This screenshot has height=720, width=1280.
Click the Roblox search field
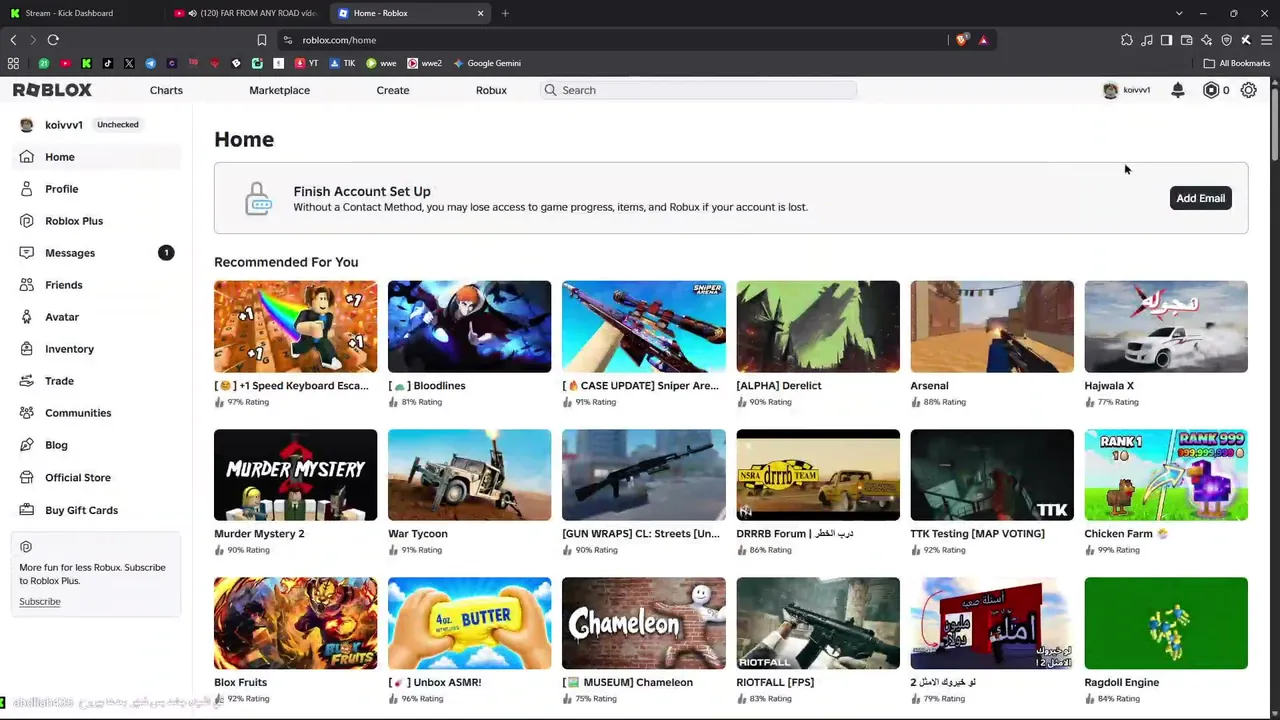[x=698, y=90]
